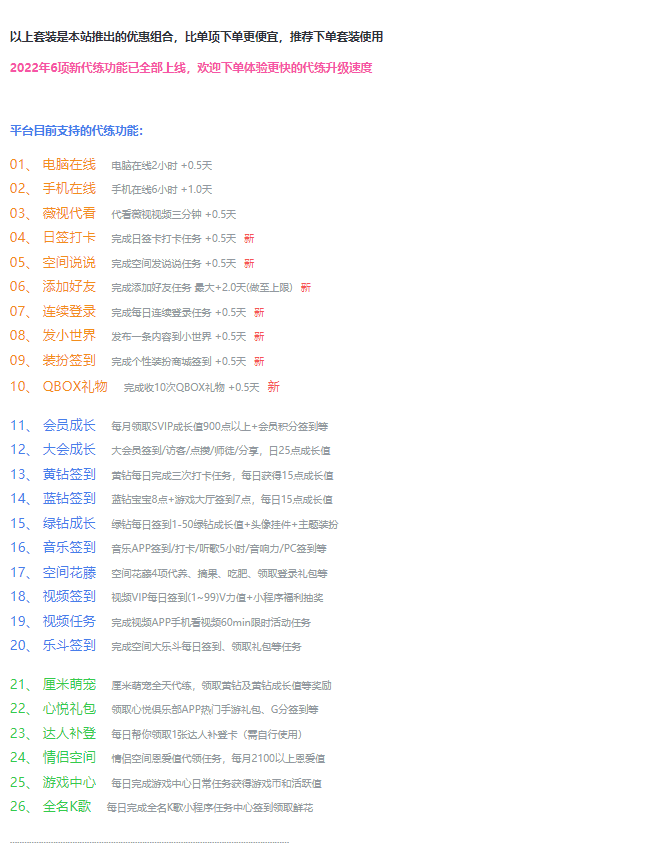Click the 电脑在线 feature title
This screenshot has height=845, width=663.
pos(69,164)
